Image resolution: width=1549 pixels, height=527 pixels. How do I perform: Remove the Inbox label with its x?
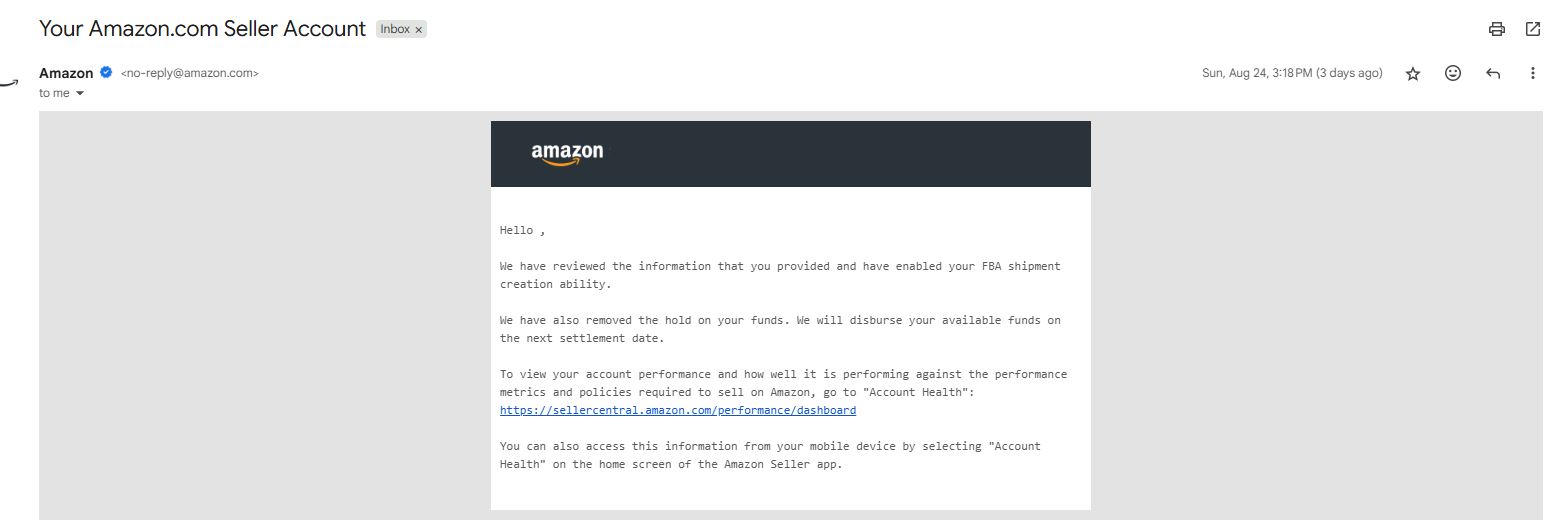point(419,29)
